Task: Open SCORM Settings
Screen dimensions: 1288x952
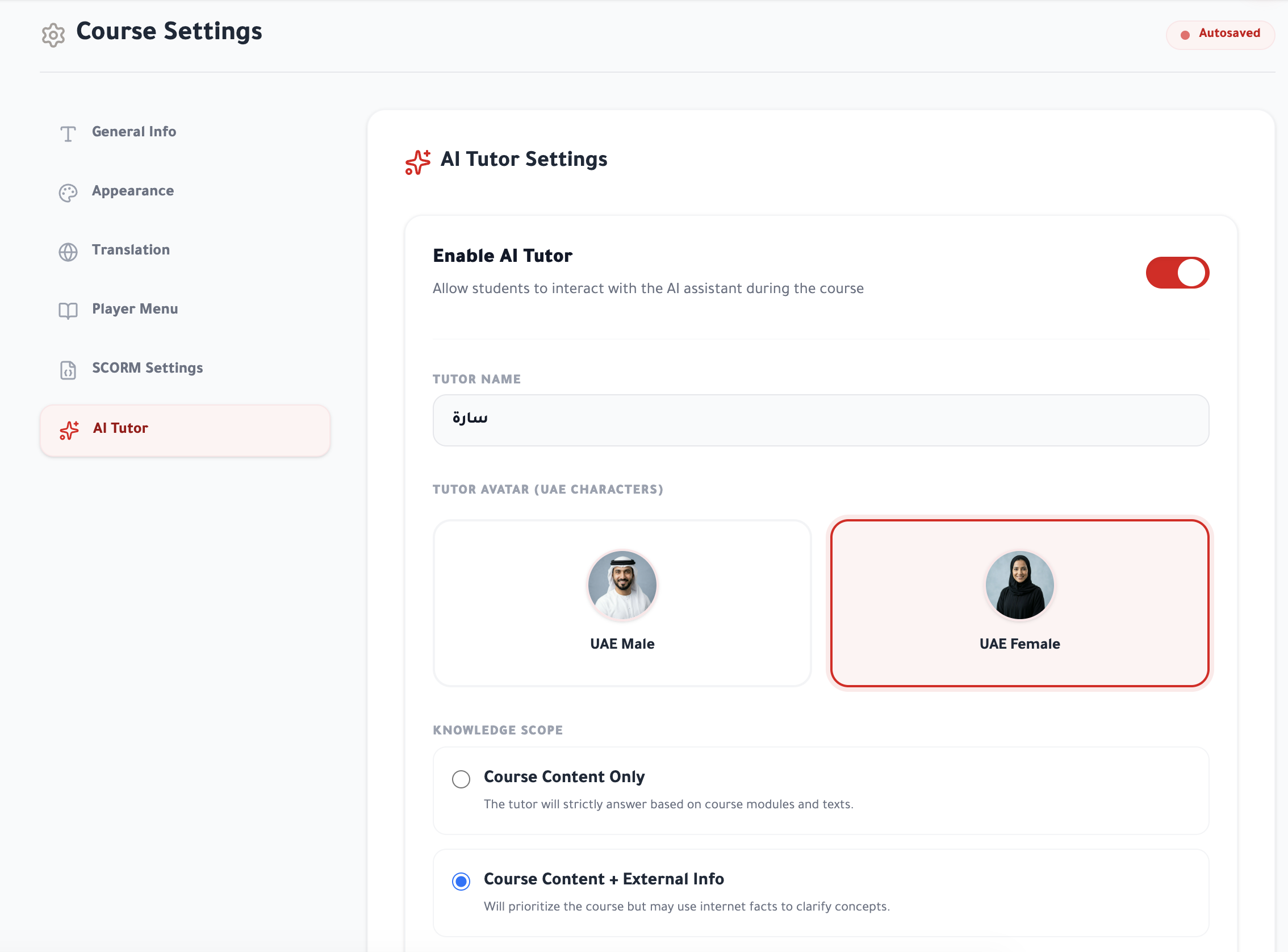Action: coord(185,368)
